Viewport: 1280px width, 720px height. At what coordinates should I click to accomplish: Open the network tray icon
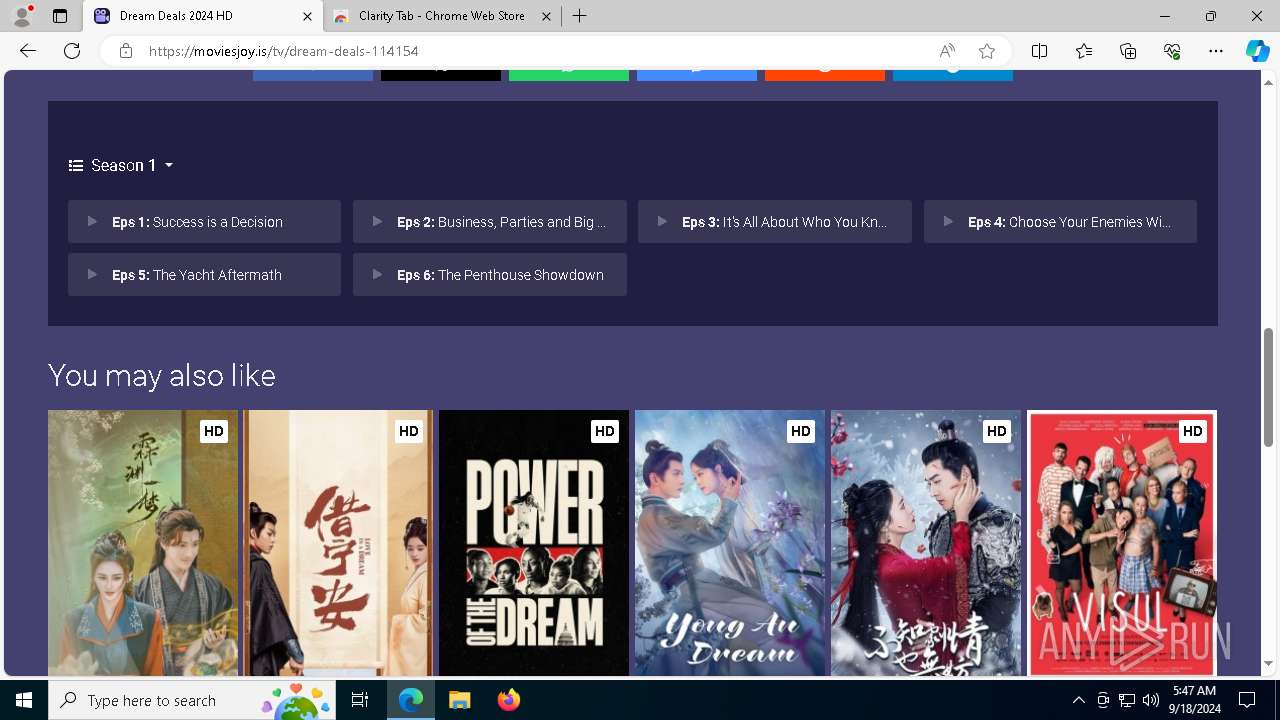tap(1127, 700)
